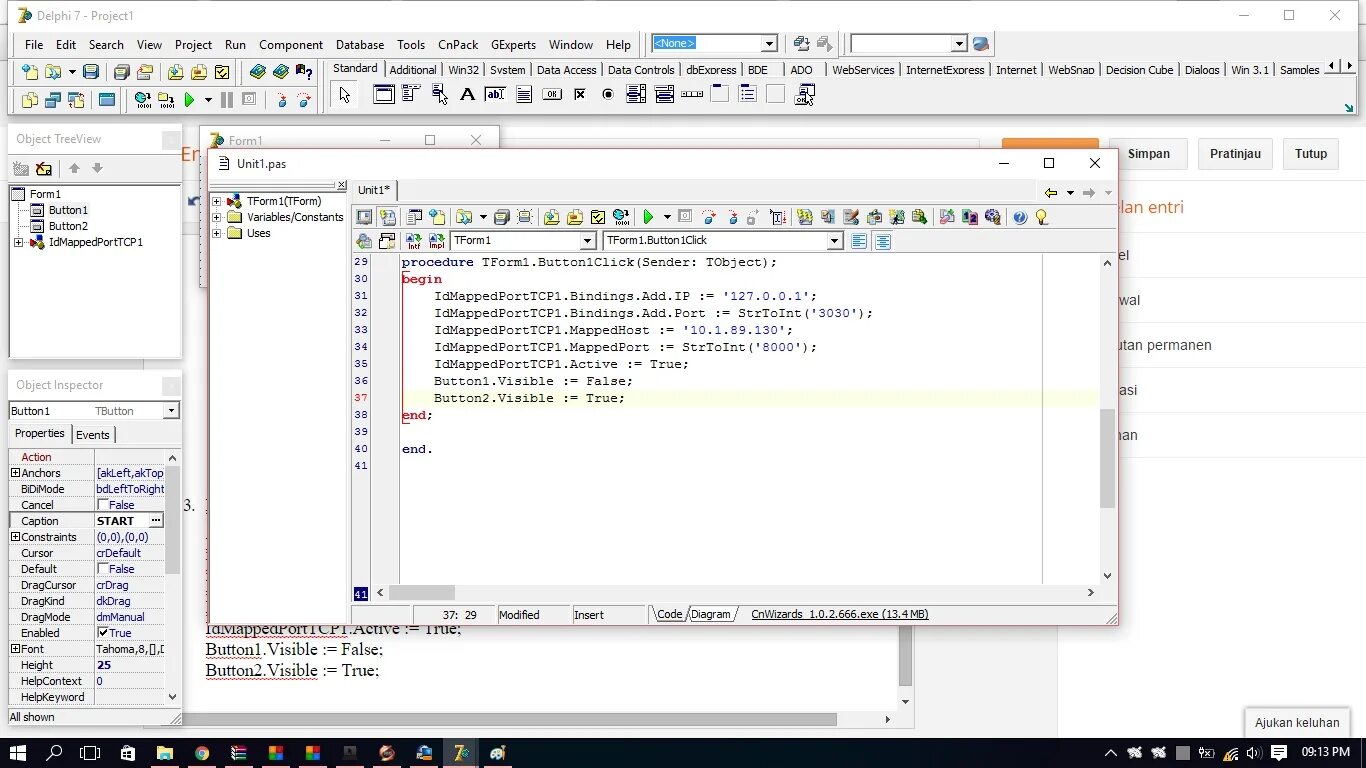Select Button2 in the Object TreeView
This screenshot has width=1366, height=768.
tap(68, 226)
